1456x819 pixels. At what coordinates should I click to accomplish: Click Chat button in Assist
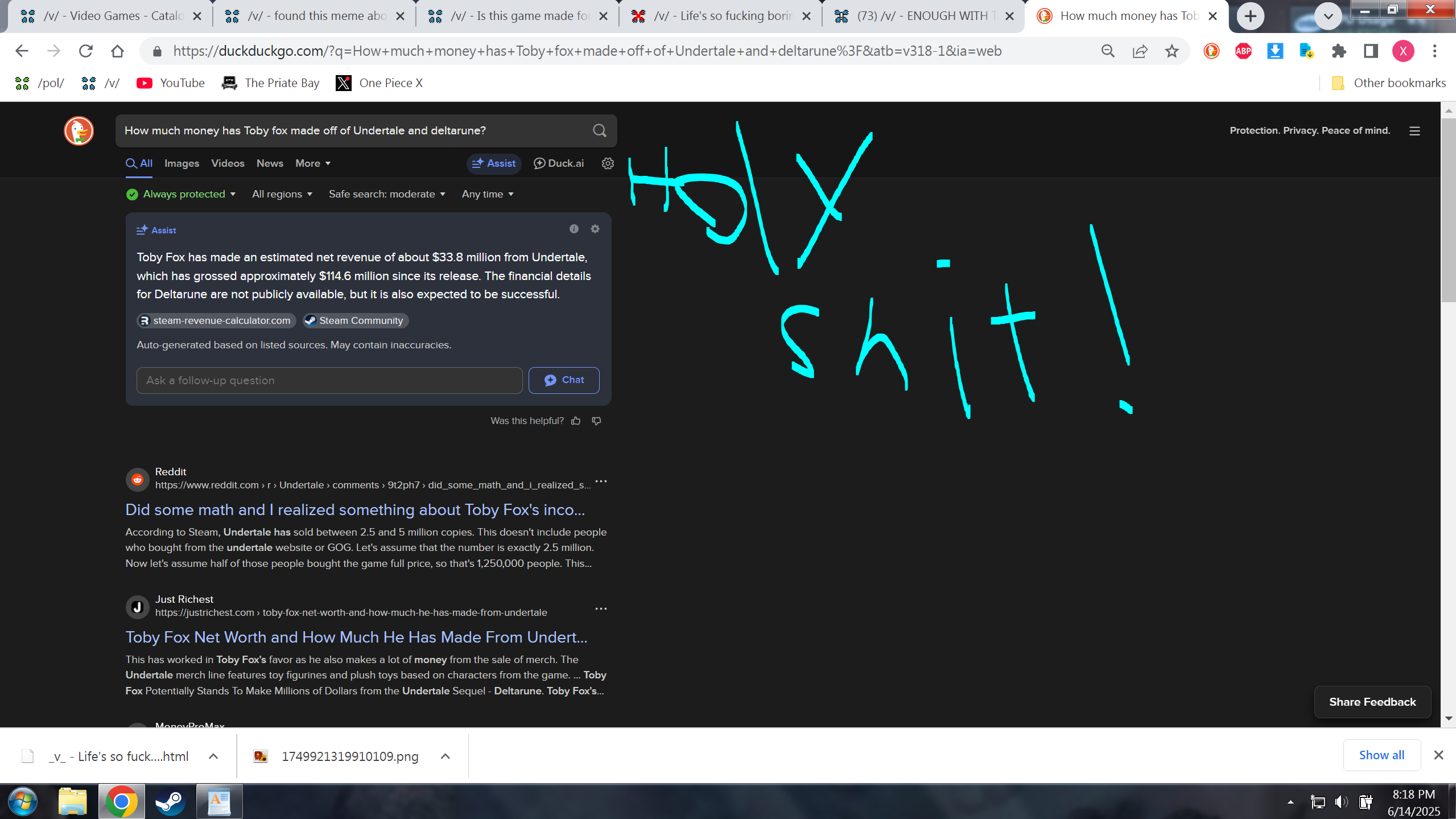pyautogui.click(x=563, y=380)
